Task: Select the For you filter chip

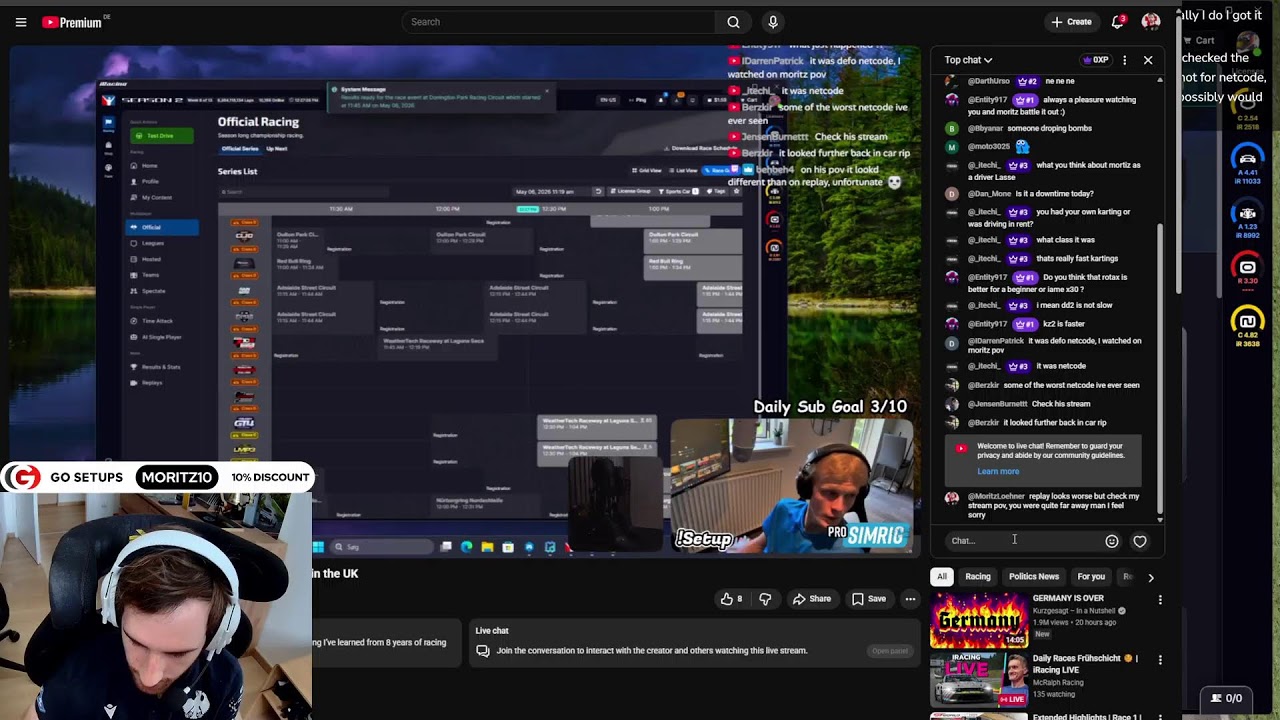Action: point(1091,577)
